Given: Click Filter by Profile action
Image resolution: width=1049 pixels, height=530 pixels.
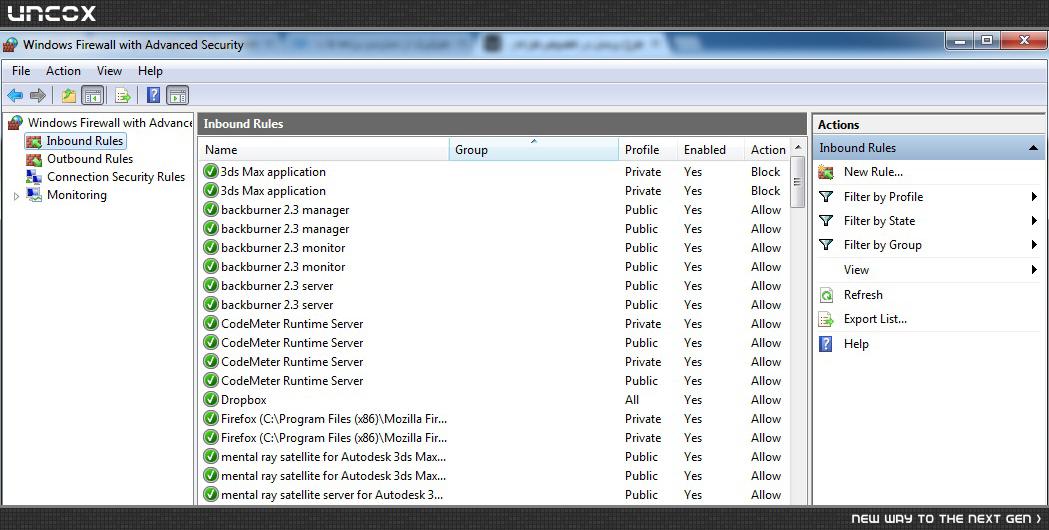Looking at the screenshot, I should (883, 197).
